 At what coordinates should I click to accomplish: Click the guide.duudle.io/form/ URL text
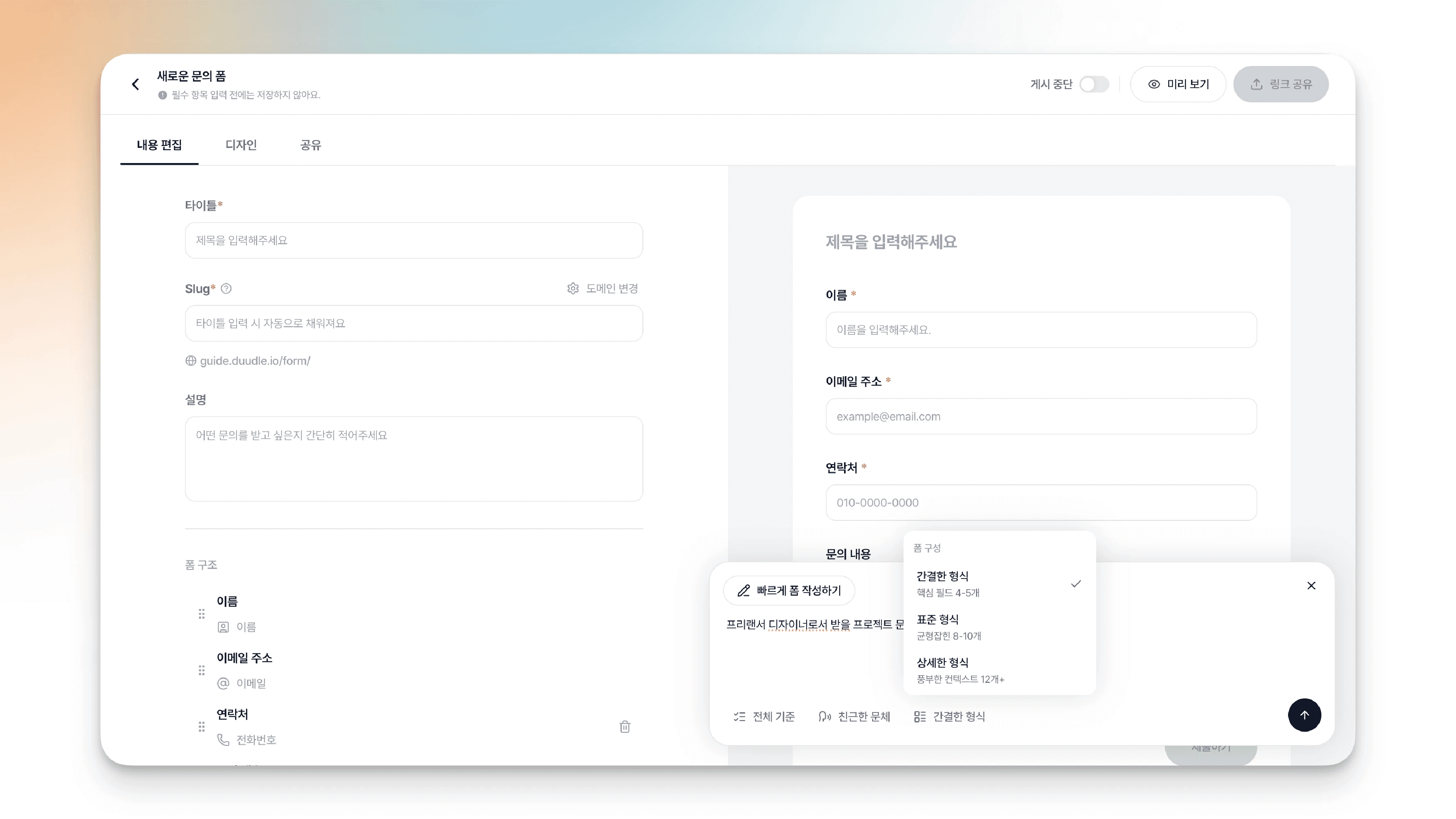click(255, 361)
